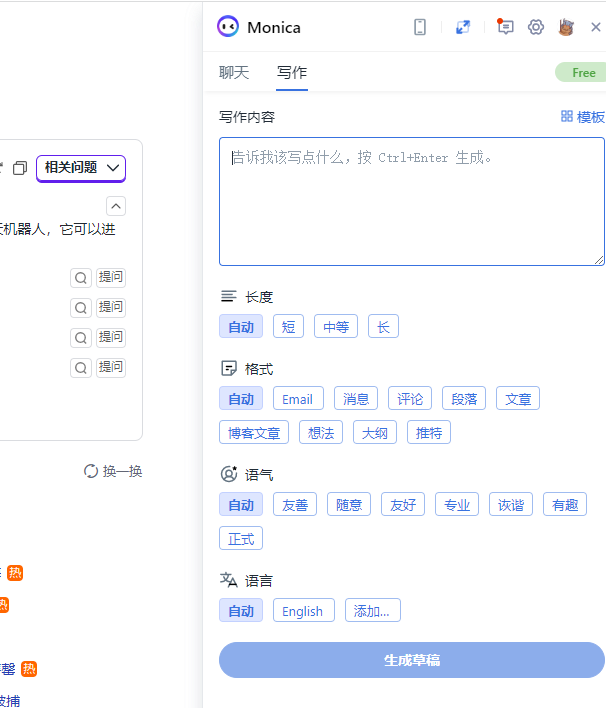The width and height of the screenshot is (606, 708).
Task: Click 添加... to add a language
Action: 373,610
